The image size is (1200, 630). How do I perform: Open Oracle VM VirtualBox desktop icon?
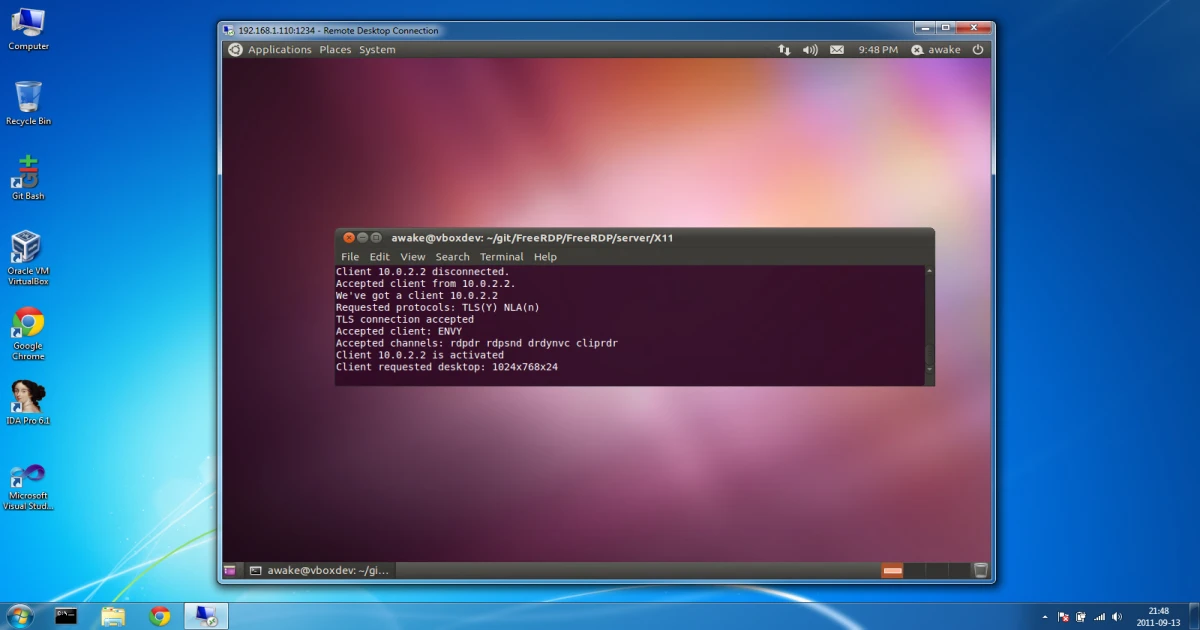click(27, 257)
